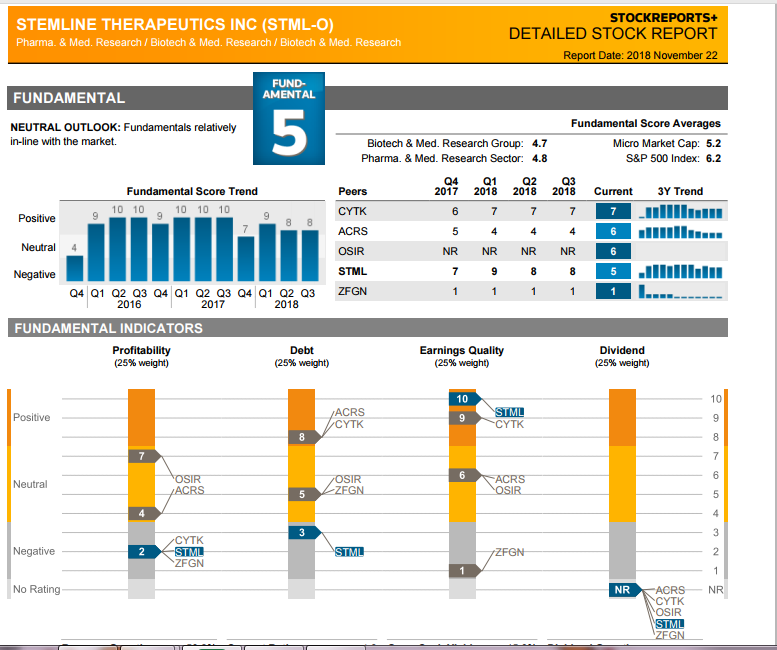
Task: Click the blue Profitability marker showing 2
Action: pyautogui.click(x=145, y=551)
